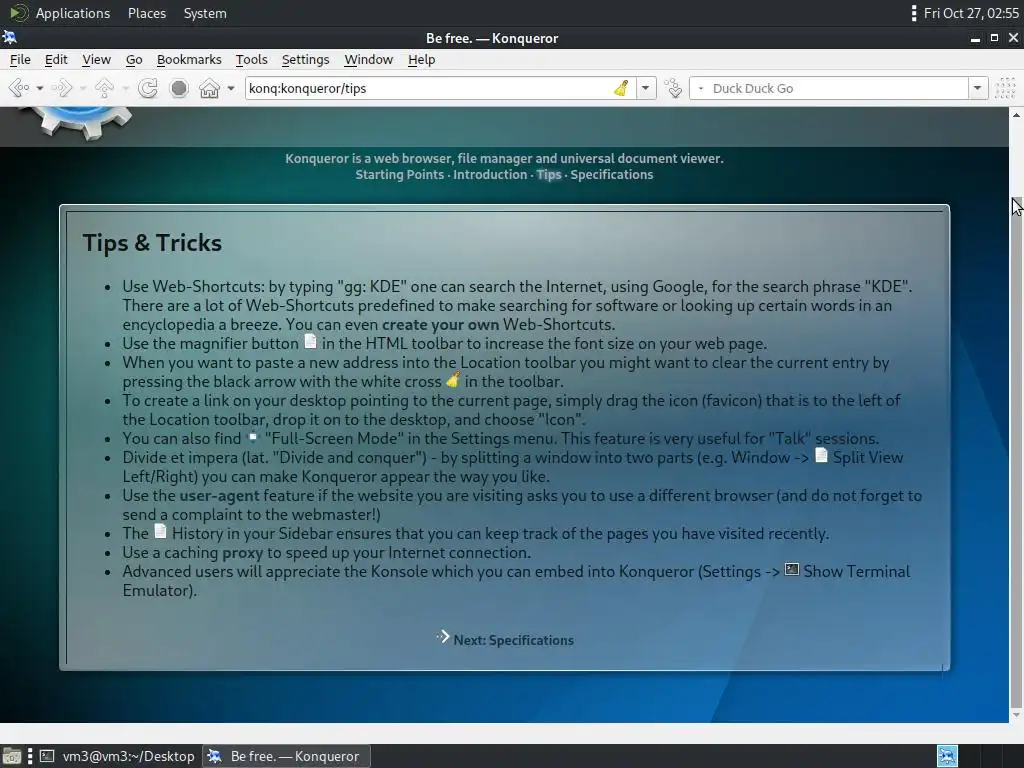Open the Forward history dropdown arrow
The height and width of the screenshot is (768, 1024).
click(82, 88)
